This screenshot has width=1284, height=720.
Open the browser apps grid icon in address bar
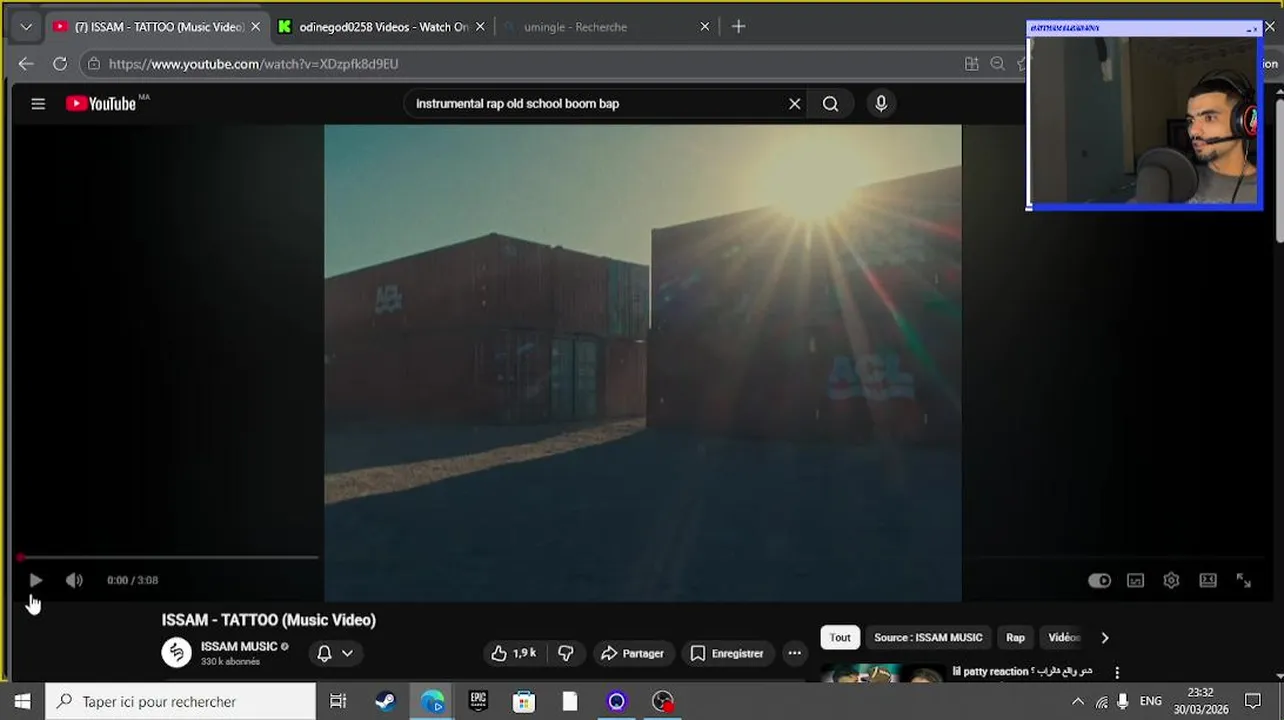(971, 64)
